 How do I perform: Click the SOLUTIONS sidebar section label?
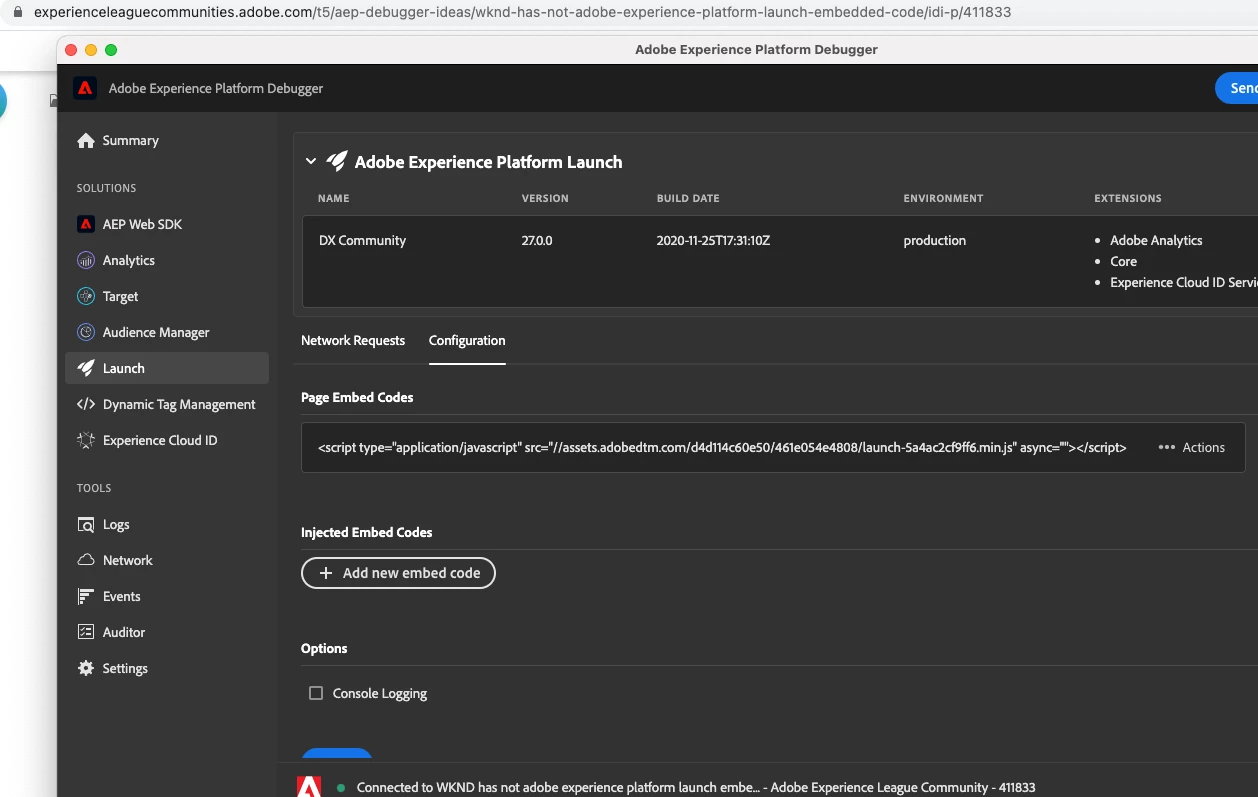click(106, 188)
